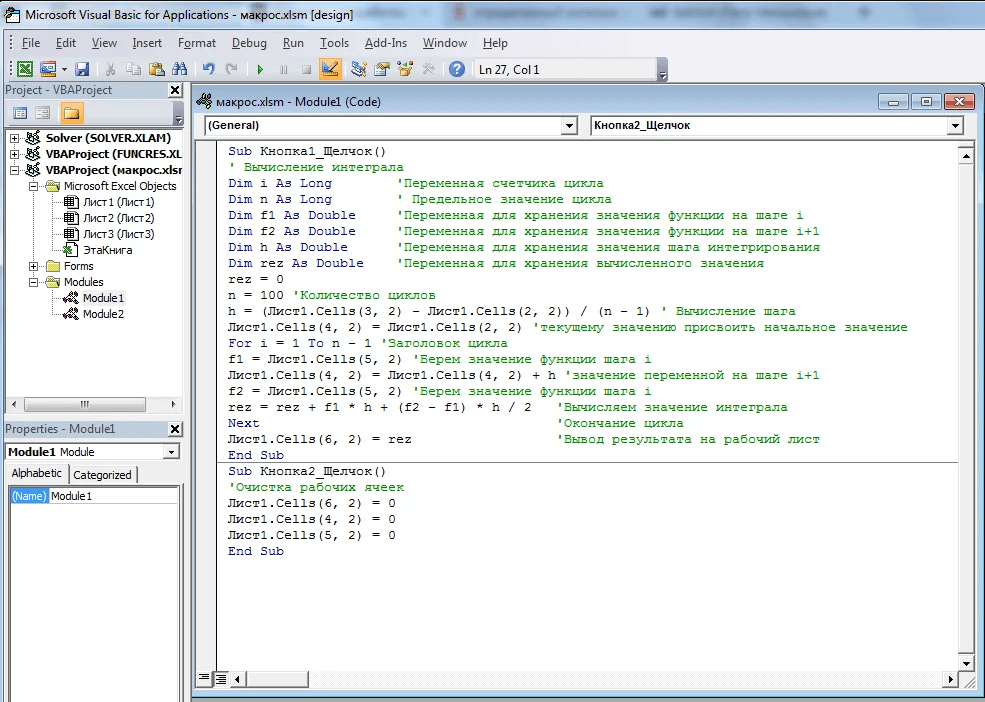The height and width of the screenshot is (702, 985).
Task: Click the (Name) property value field
Action: point(114,496)
